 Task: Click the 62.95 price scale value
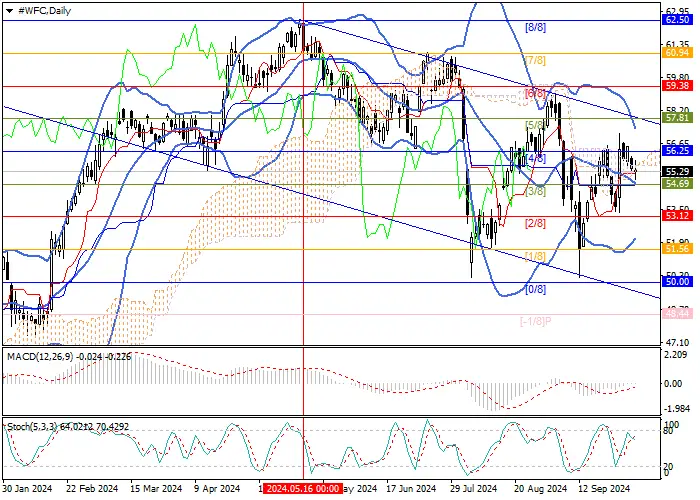pos(676,11)
